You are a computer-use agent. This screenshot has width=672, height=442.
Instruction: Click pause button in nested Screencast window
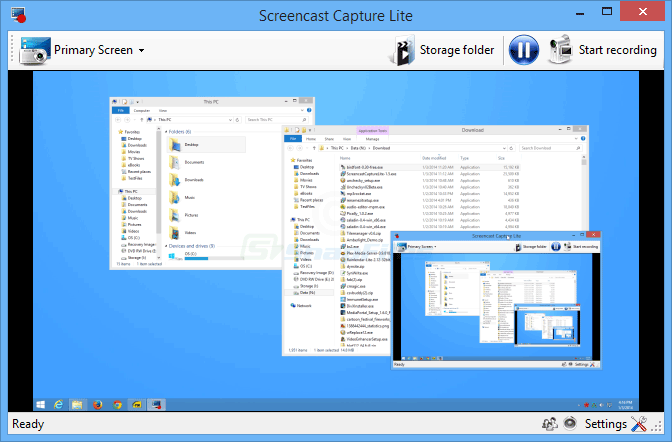[555, 247]
